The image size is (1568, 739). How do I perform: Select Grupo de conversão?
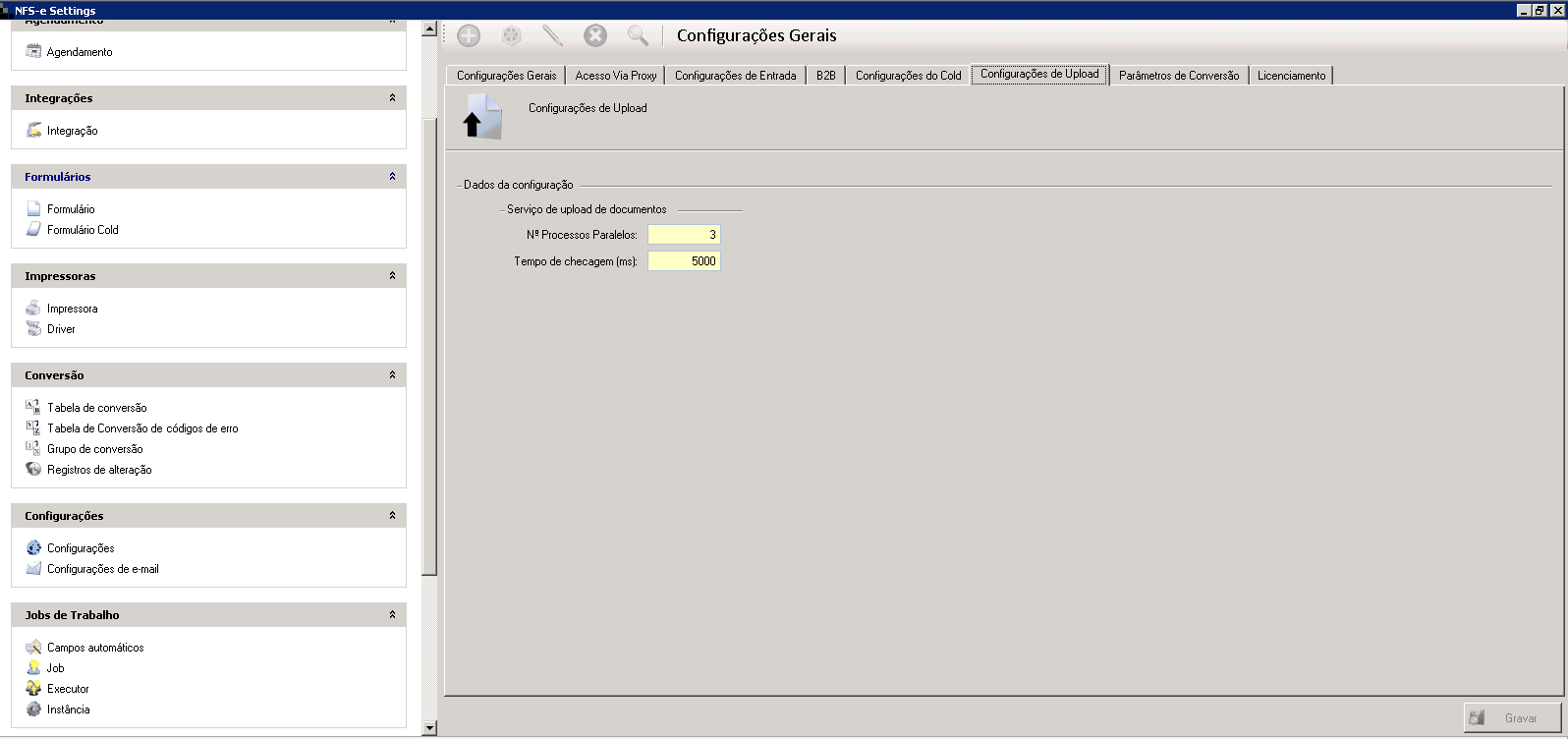[x=94, y=449]
